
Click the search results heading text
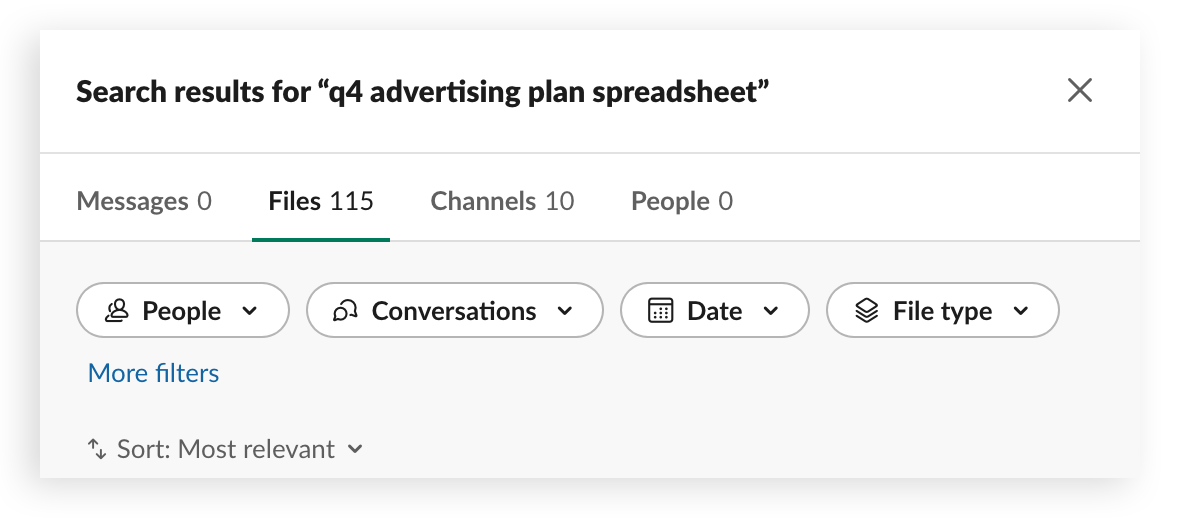pyautogui.click(x=423, y=92)
